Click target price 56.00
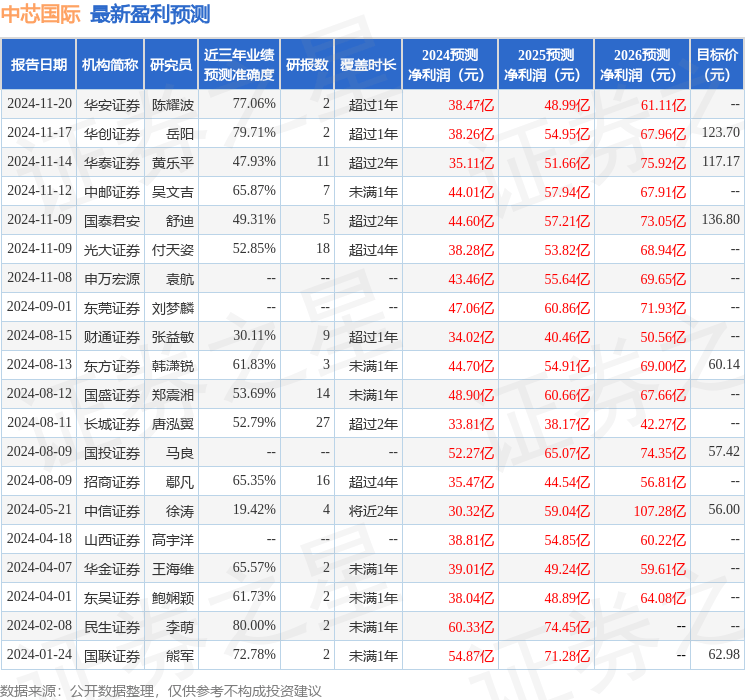The height and width of the screenshot is (700, 745). point(724,509)
